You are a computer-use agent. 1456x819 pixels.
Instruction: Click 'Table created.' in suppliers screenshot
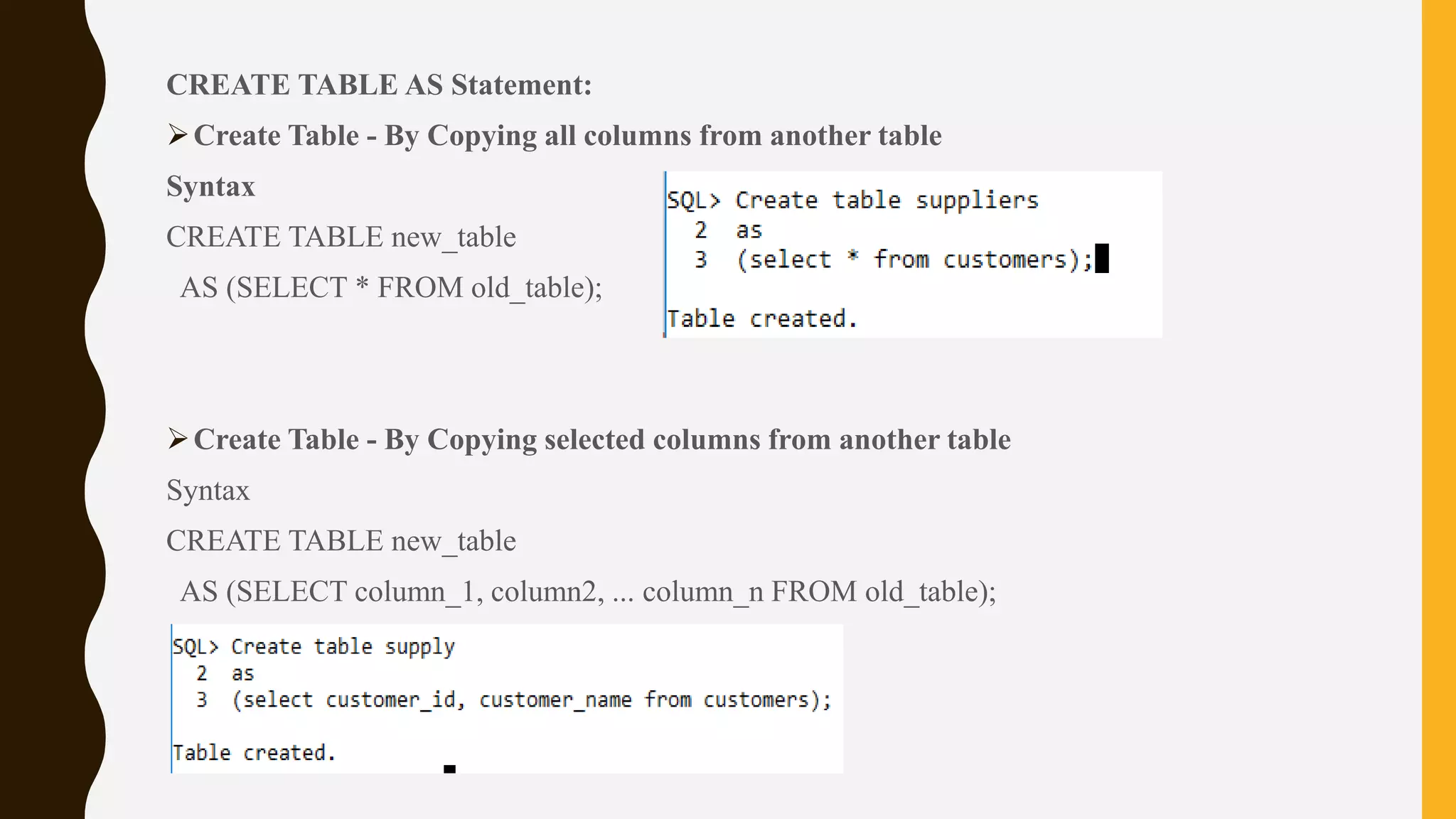[762, 318]
